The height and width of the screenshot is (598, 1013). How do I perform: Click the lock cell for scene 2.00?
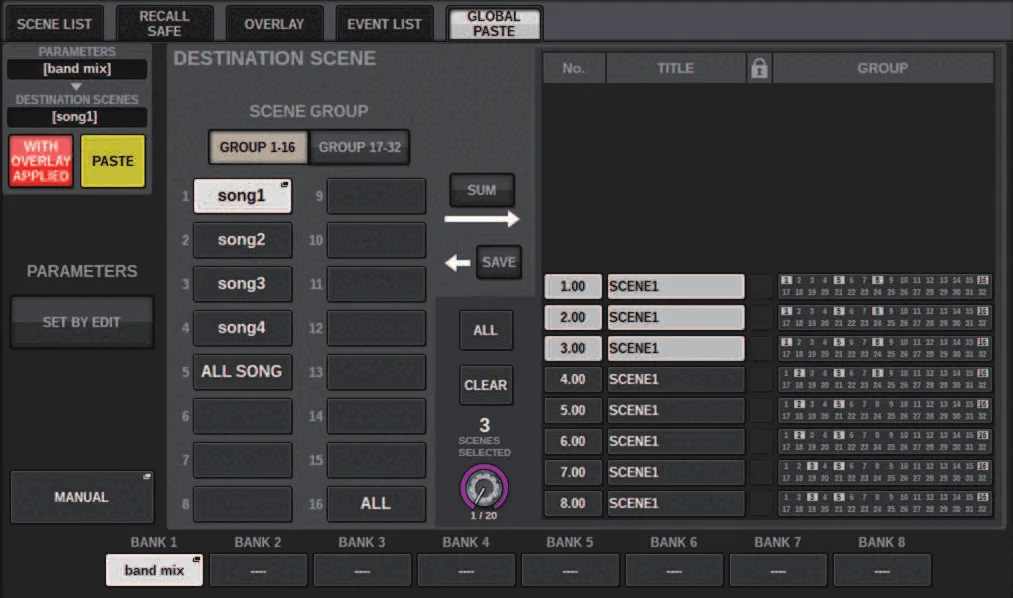[760, 317]
